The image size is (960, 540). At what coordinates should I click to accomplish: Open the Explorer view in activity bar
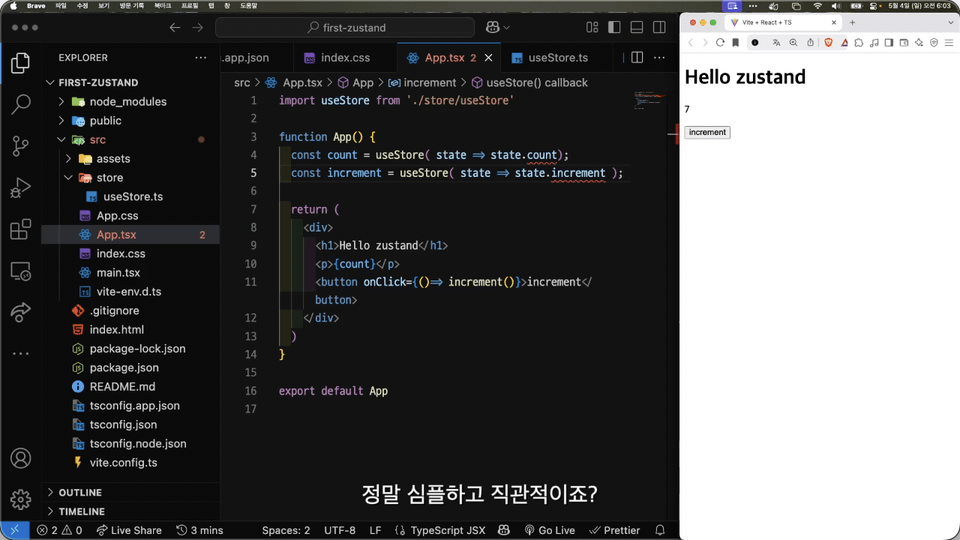coord(20,63)
